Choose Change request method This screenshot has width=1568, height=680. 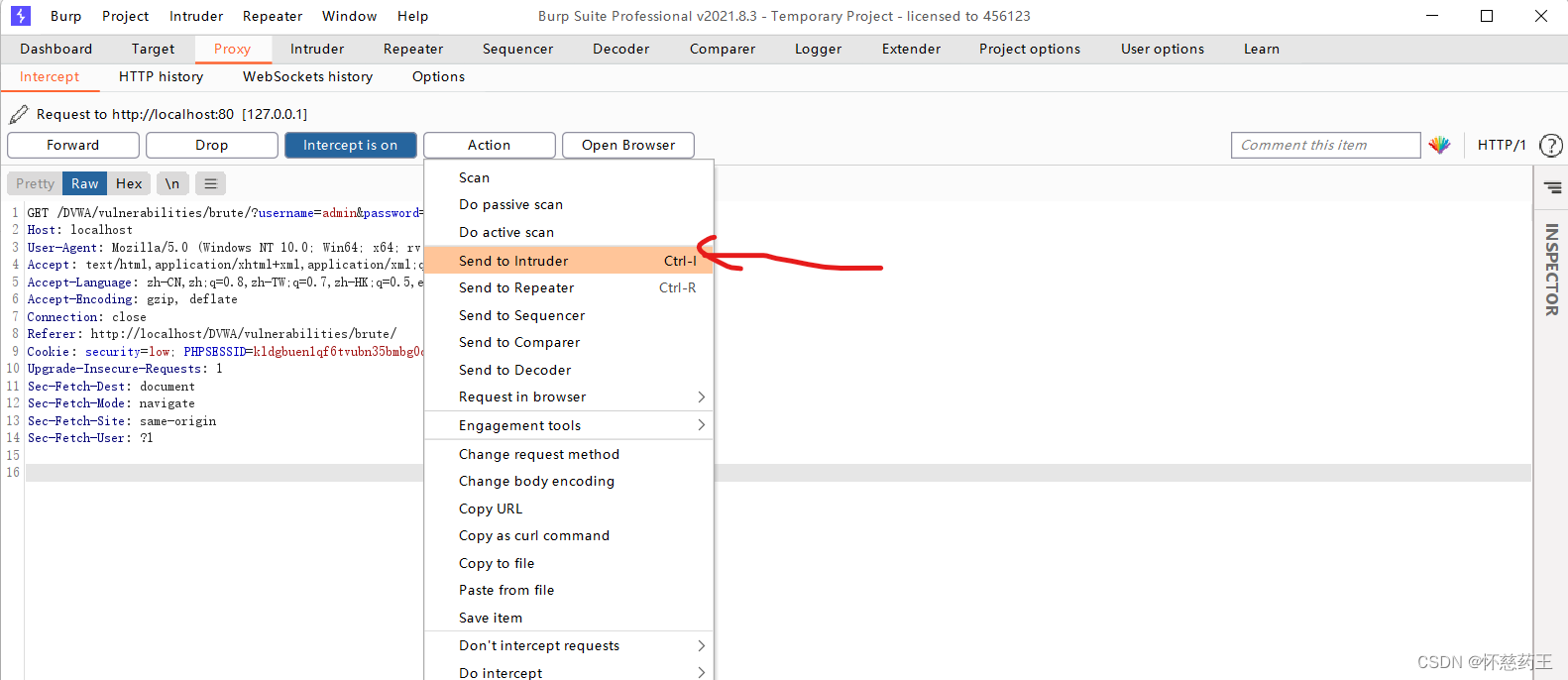[x=569, y=454]
